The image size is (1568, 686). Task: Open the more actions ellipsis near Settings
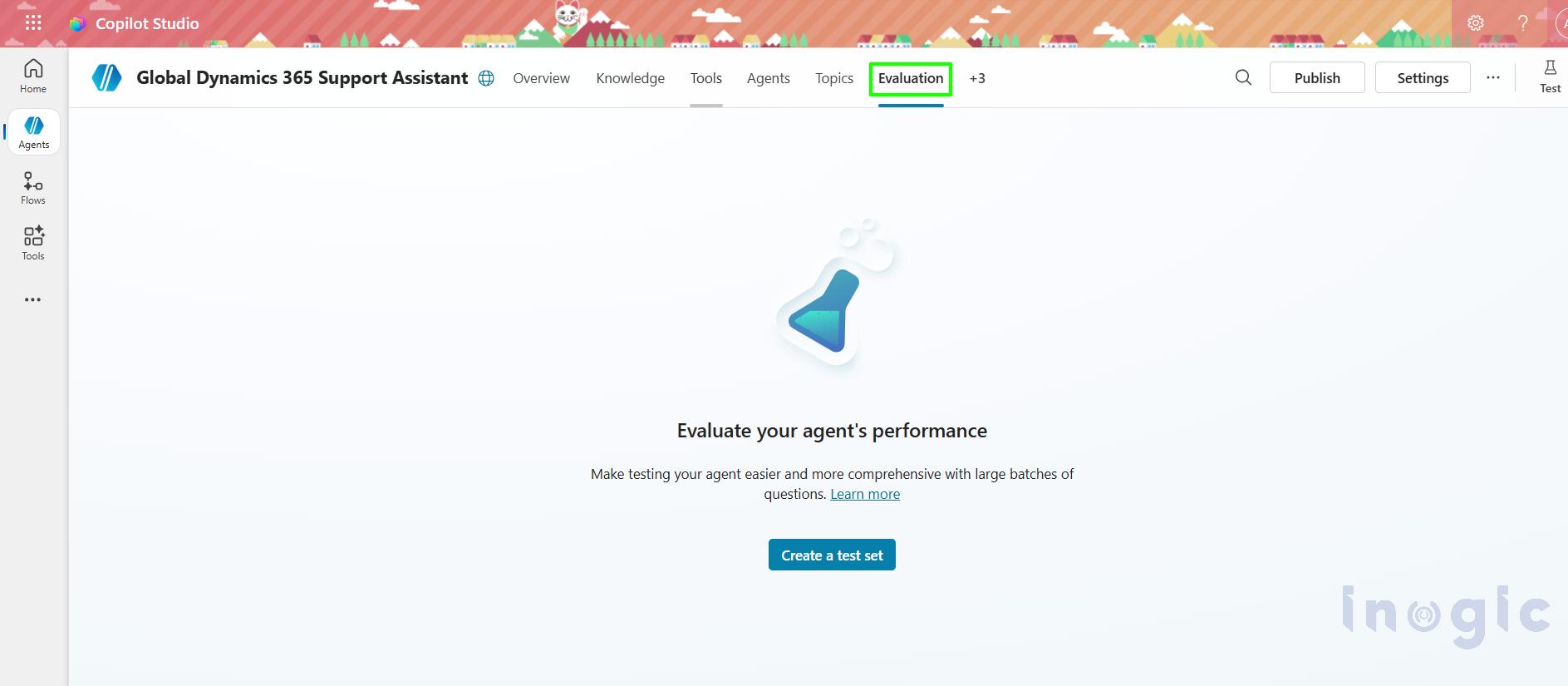coord(1493,77)
